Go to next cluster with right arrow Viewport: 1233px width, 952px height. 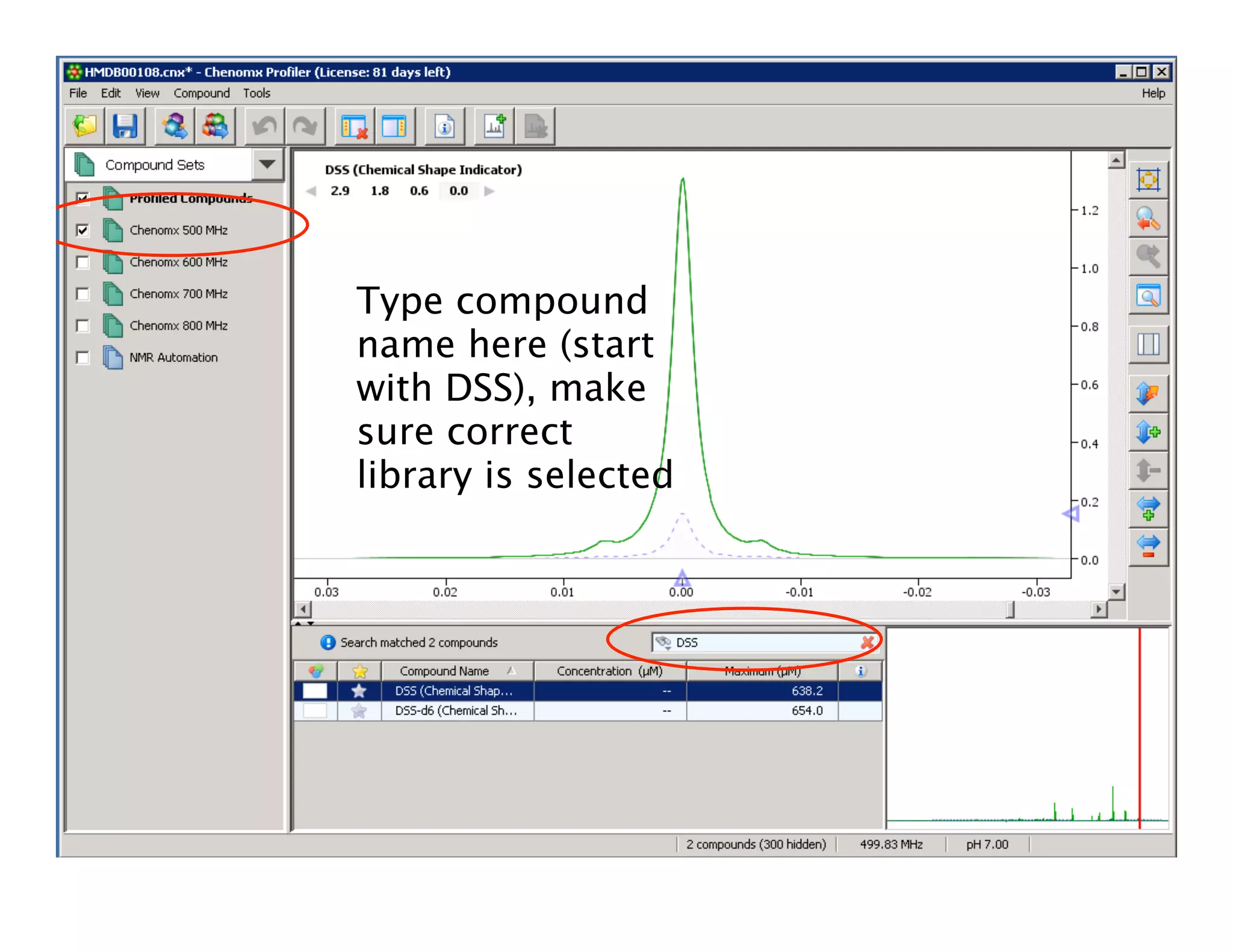(489, 191)
